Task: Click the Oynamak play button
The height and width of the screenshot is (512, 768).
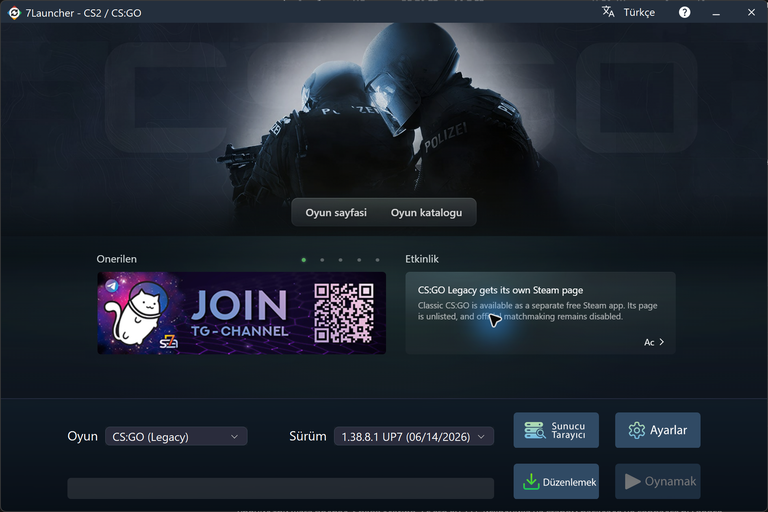Action: (x=657, y=482)
